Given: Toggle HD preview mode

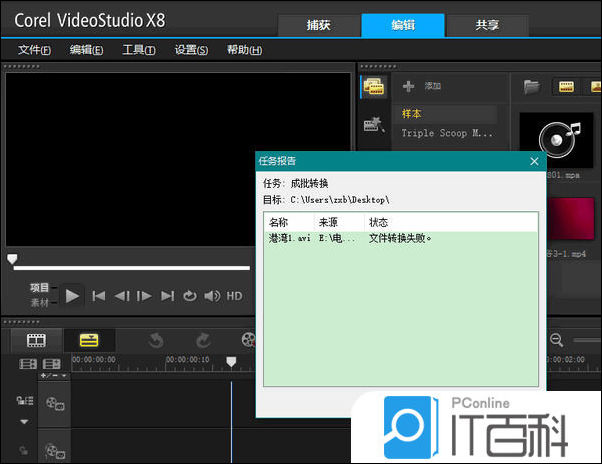Looking at the screenshot, I should [235, 296].
